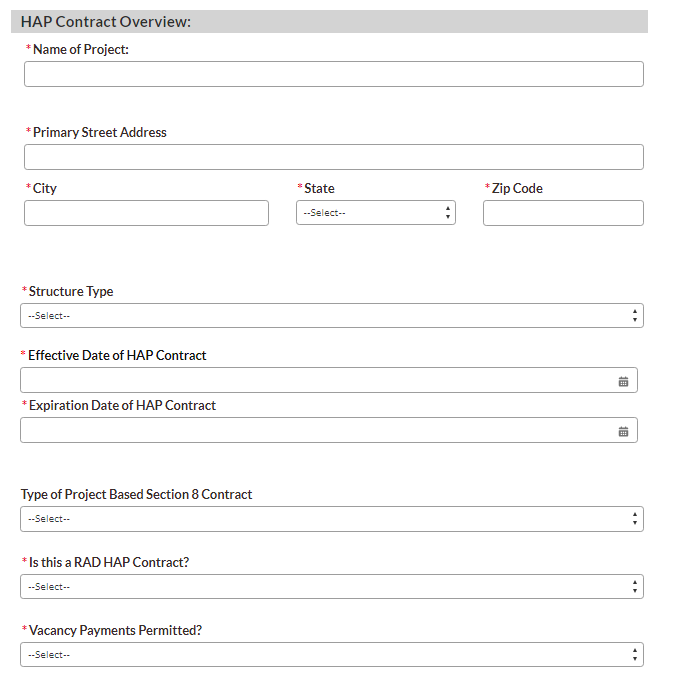Click the Is this a RAD HAP Contract label
This screenshot has width=686, height=678.
108,562
